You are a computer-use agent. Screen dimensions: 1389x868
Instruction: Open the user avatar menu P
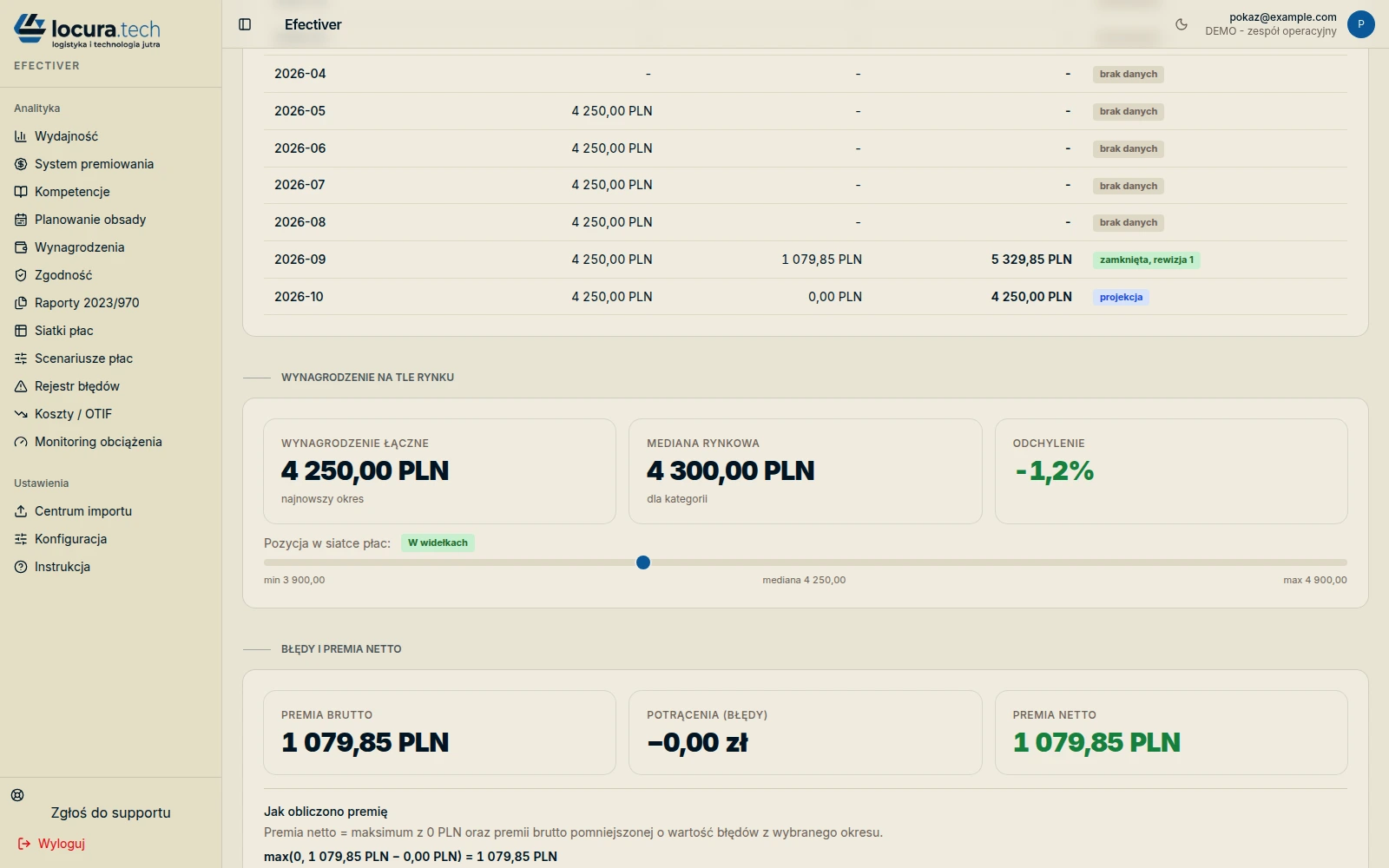(x=1360, y=24)
